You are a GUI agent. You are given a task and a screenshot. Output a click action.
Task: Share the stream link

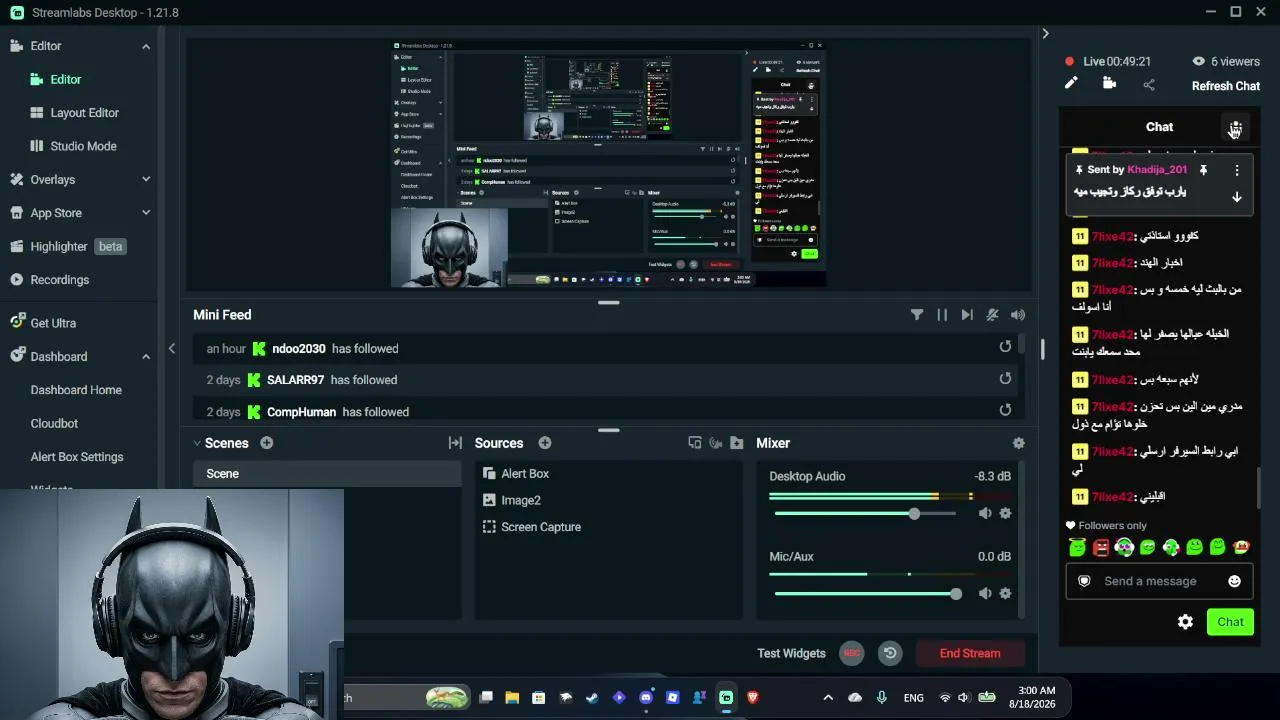(1148, 85)
